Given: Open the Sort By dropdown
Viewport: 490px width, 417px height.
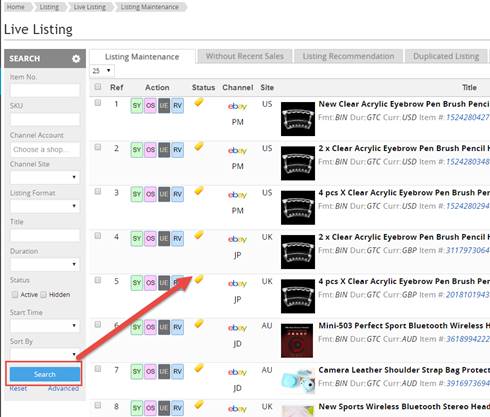Looking at the screenshot, I should click(x=45, y=354).
